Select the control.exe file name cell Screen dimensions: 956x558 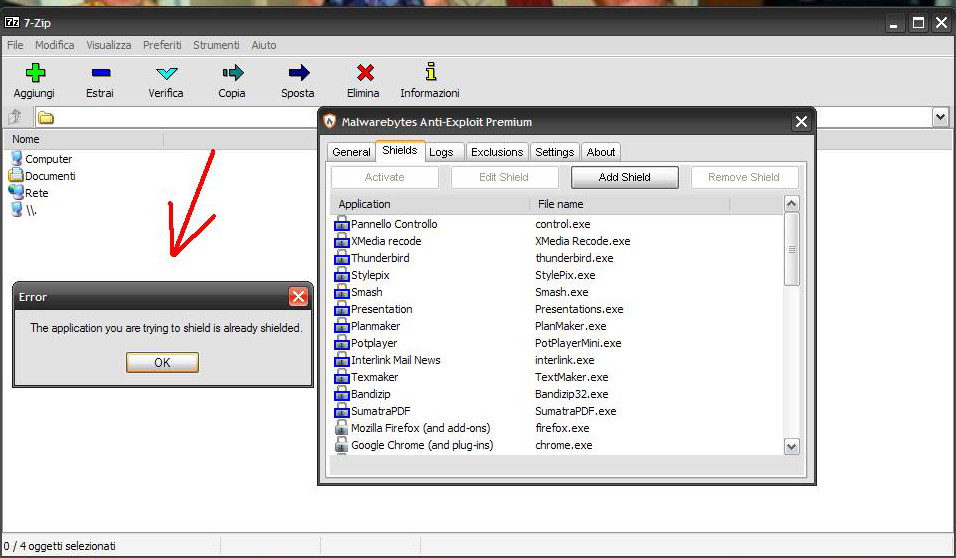pyautogui.click(x=563, y=224)
